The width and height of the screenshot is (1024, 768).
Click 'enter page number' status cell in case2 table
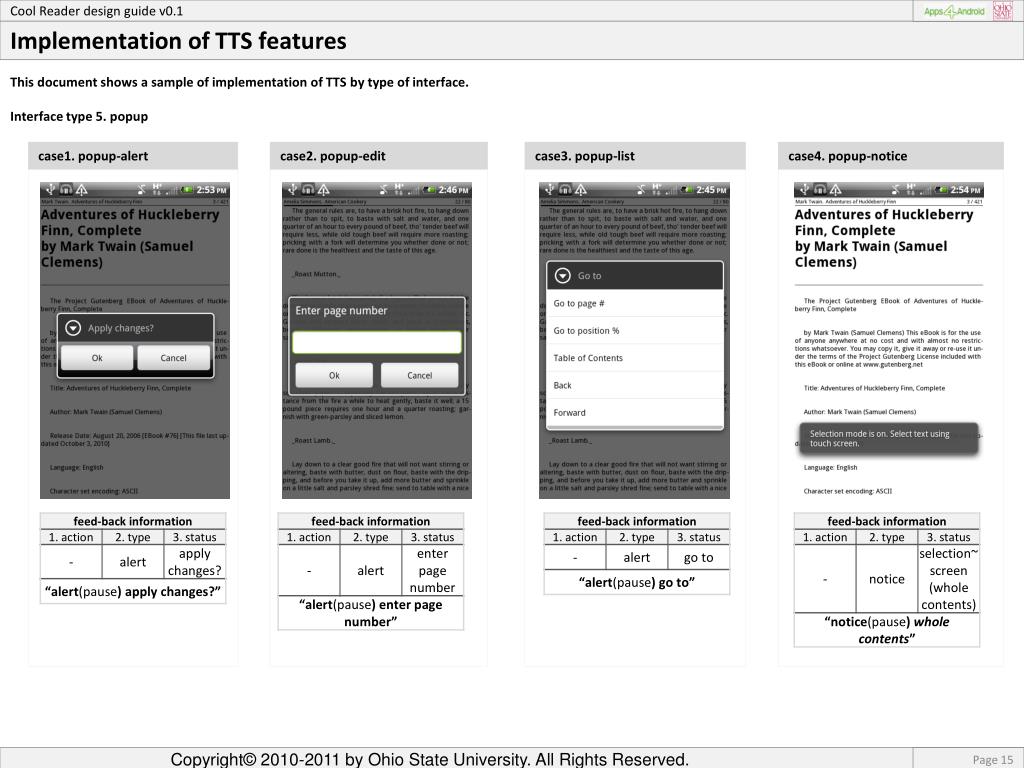click(x=432, y=570)
